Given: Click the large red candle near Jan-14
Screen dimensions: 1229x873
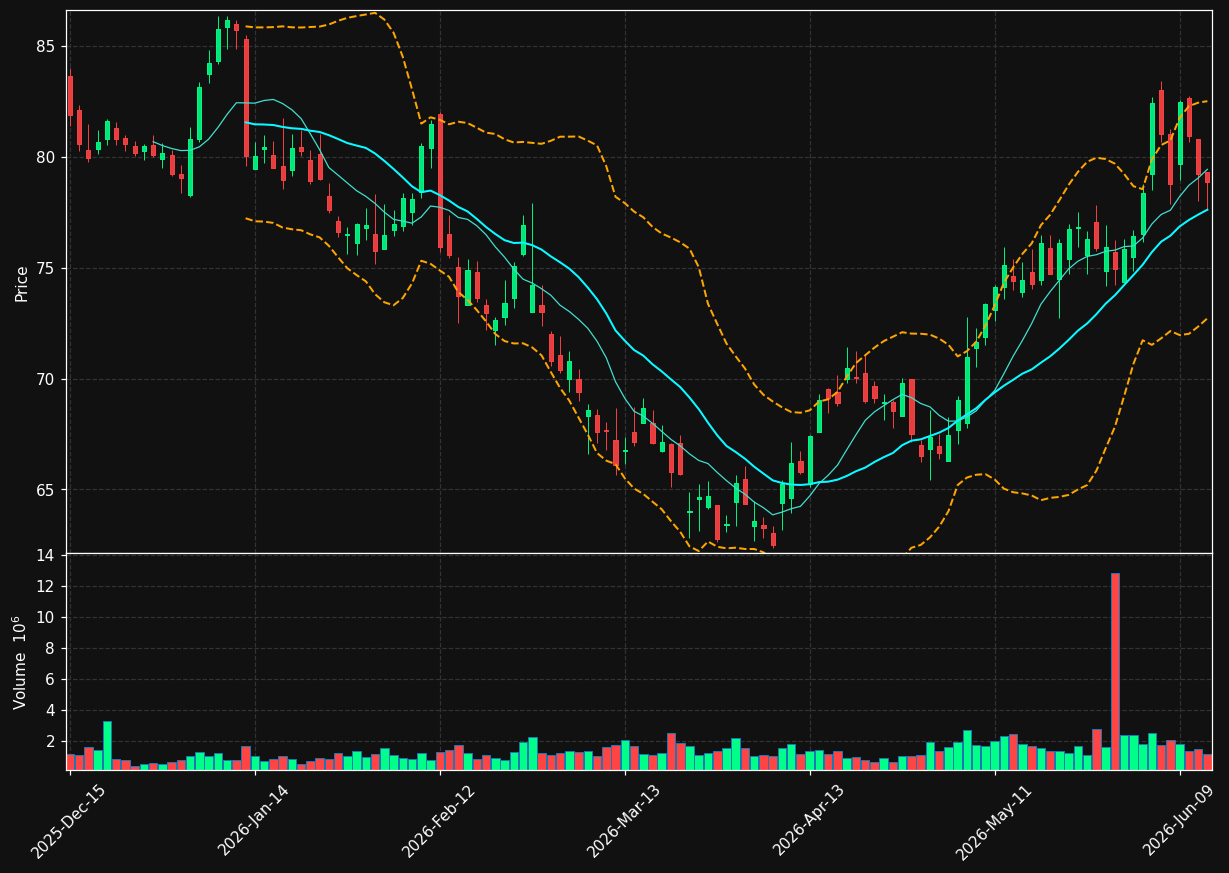Looking at the screenshot, I should [x=246, y=98].
